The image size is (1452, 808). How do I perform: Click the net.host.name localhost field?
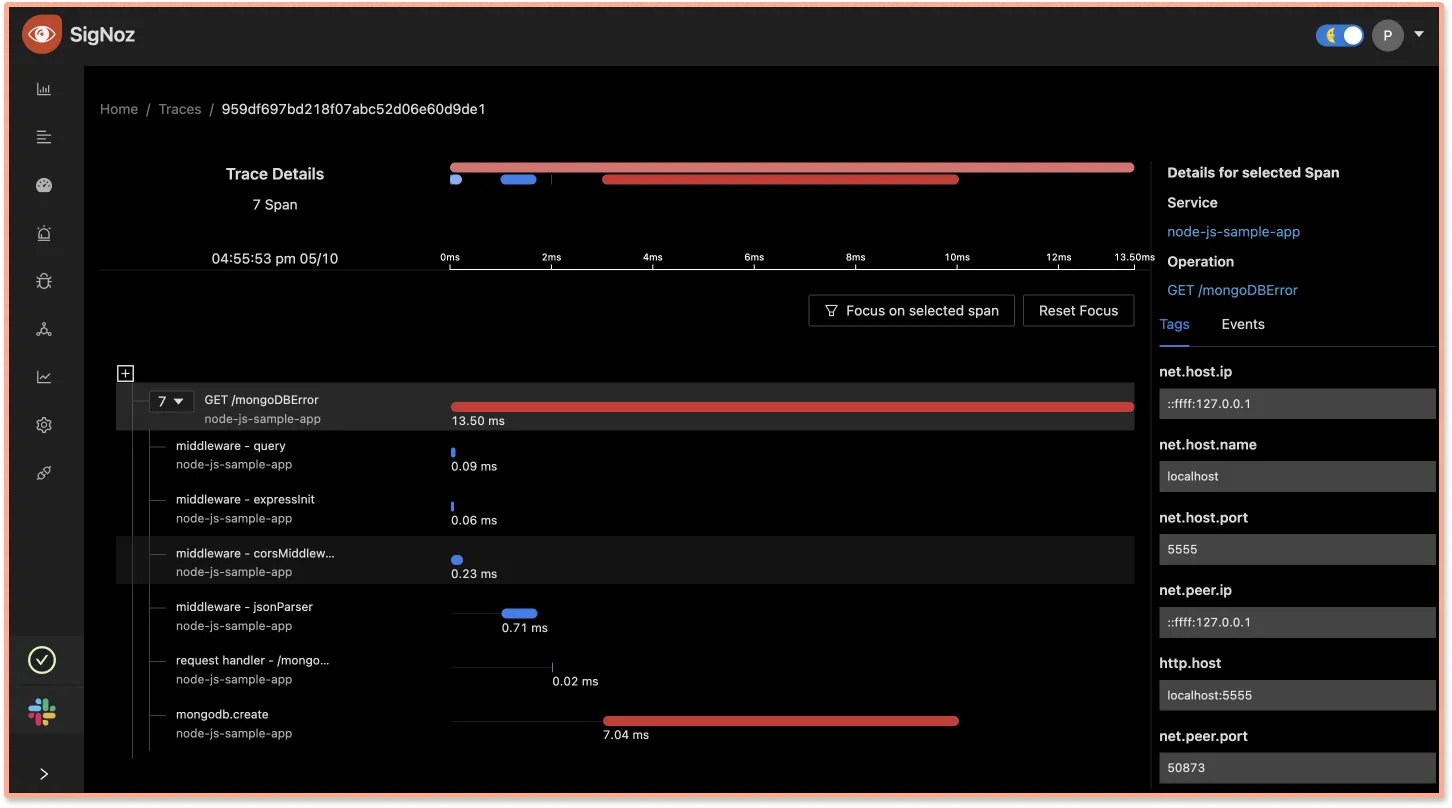pyautogui.click(x=1297, y=476)
